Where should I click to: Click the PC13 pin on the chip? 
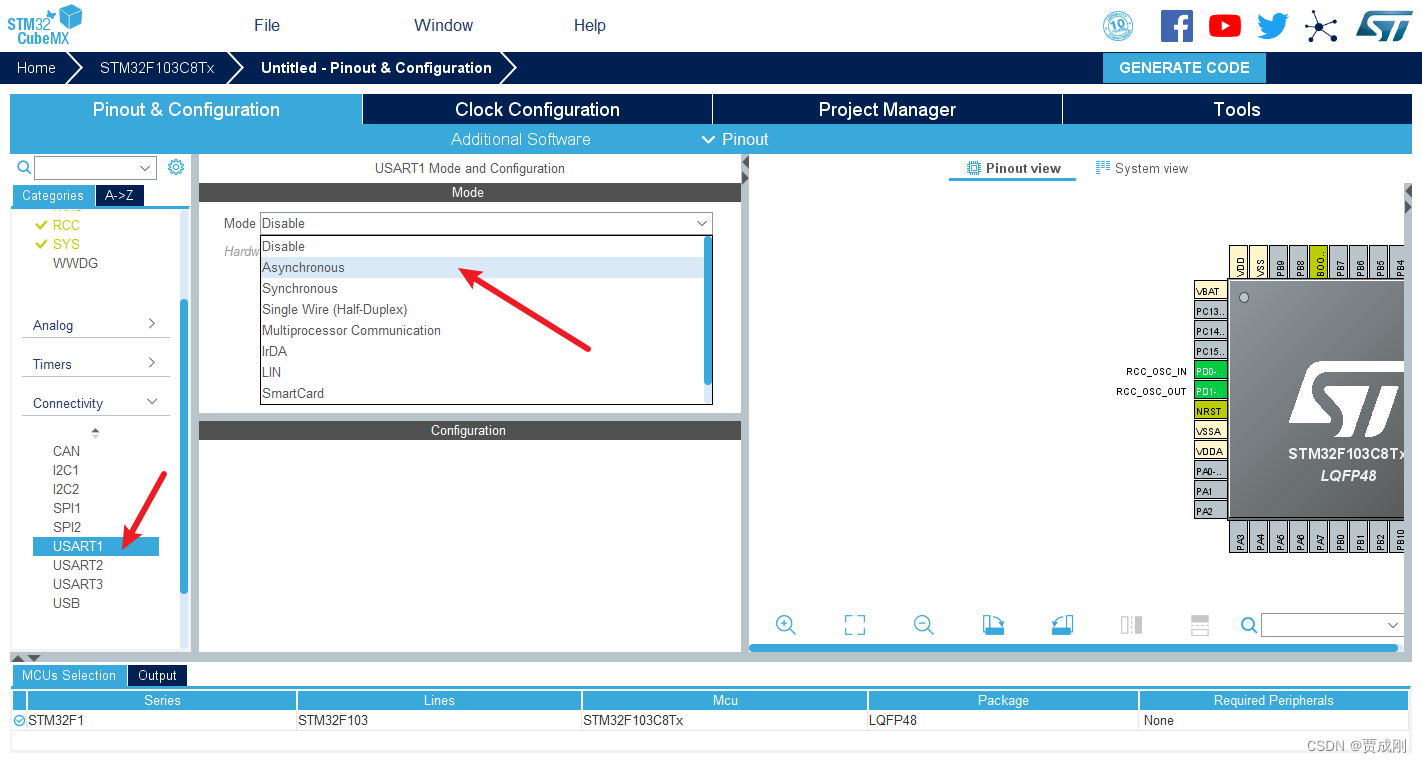[x=1211, y=311]
